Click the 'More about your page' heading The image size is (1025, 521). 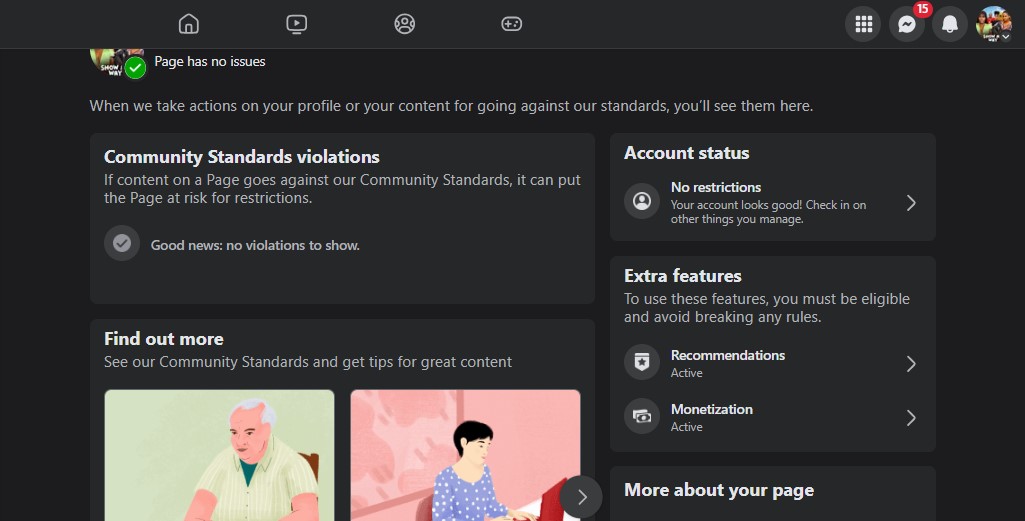[x=719, y=490]
